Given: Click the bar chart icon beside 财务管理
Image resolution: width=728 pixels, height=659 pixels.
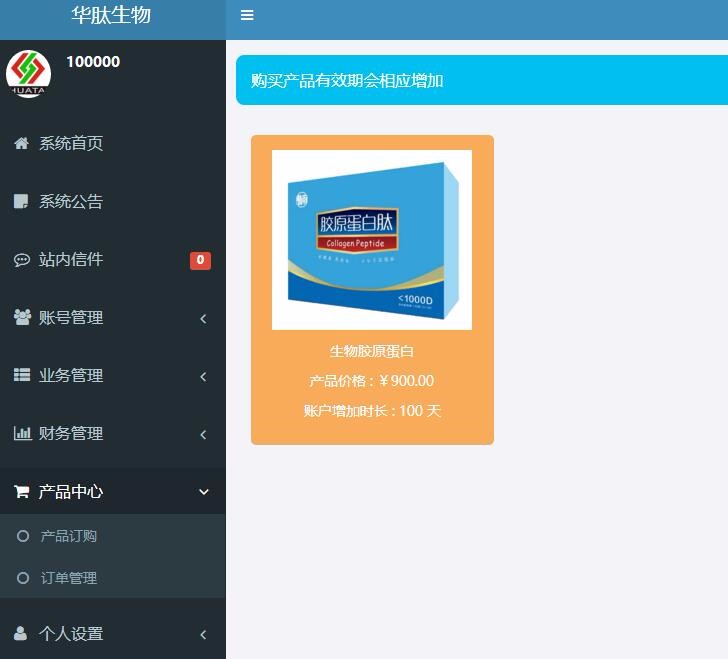Looking at the screenshot, I should [x=21, y=433].
